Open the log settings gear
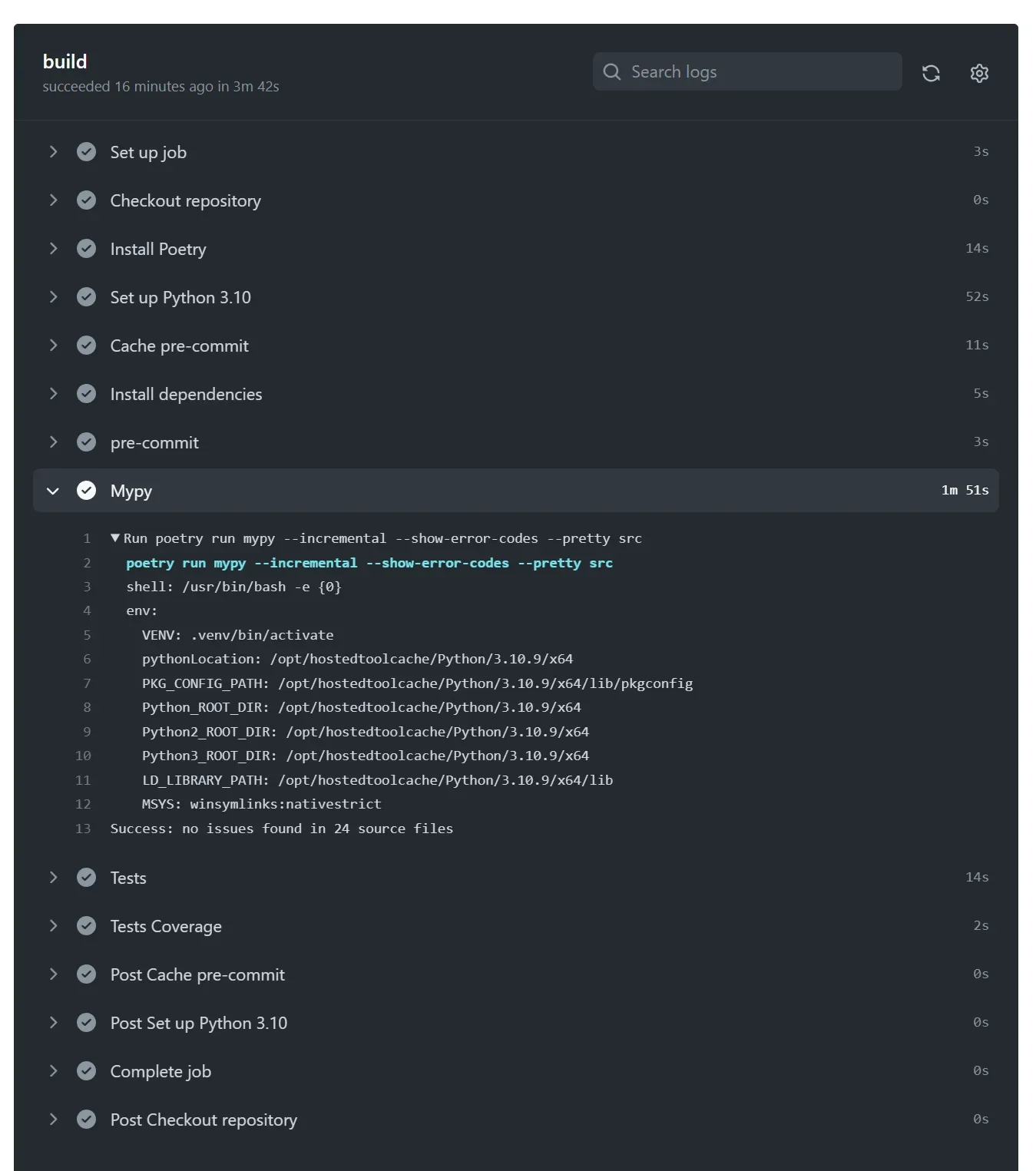This screenshot has width=1036, height=1171. 979,73
